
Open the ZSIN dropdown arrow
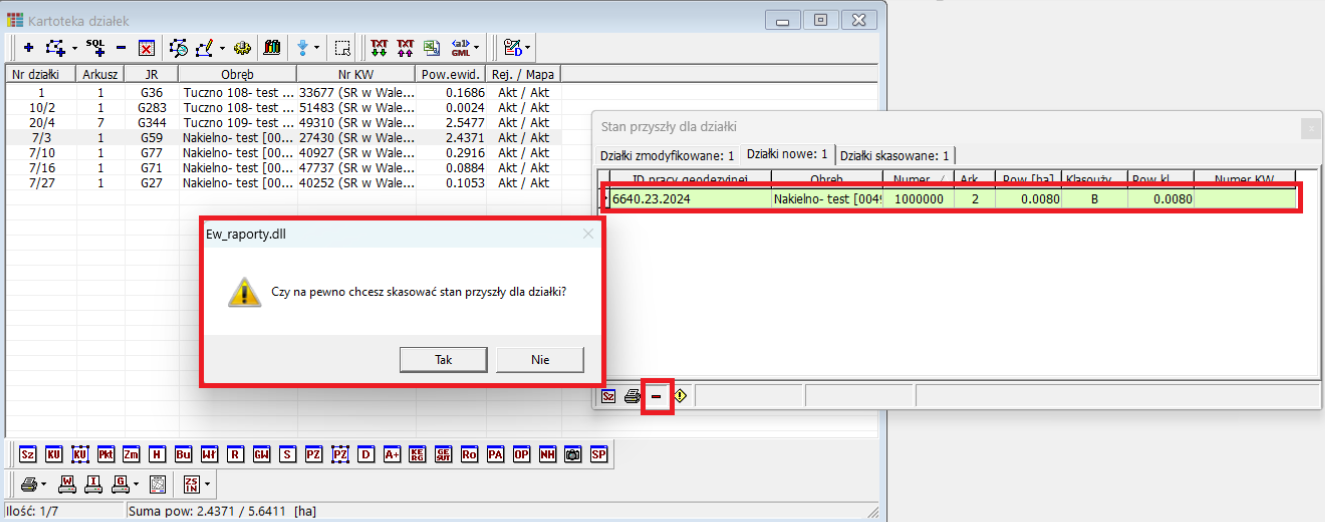coord(207,485)
